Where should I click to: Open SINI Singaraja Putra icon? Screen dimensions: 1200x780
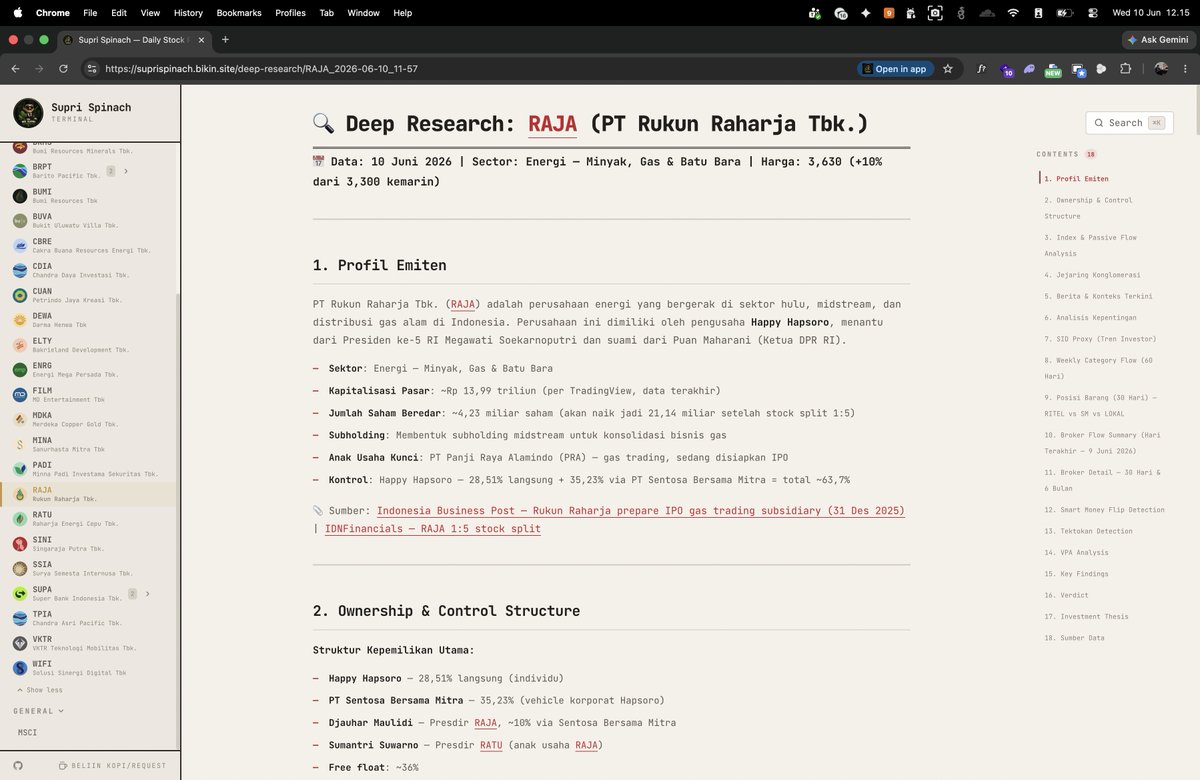pyautogui.click(x=20, y=544)
